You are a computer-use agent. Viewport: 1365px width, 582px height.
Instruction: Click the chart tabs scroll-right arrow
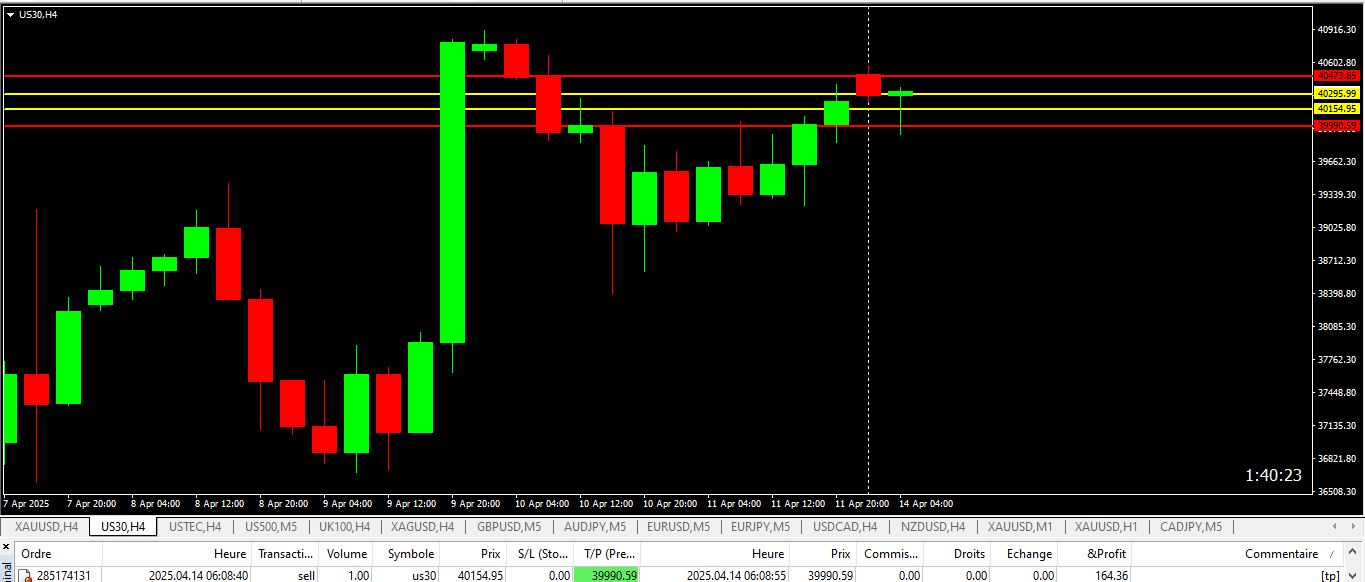point(1352,526)
